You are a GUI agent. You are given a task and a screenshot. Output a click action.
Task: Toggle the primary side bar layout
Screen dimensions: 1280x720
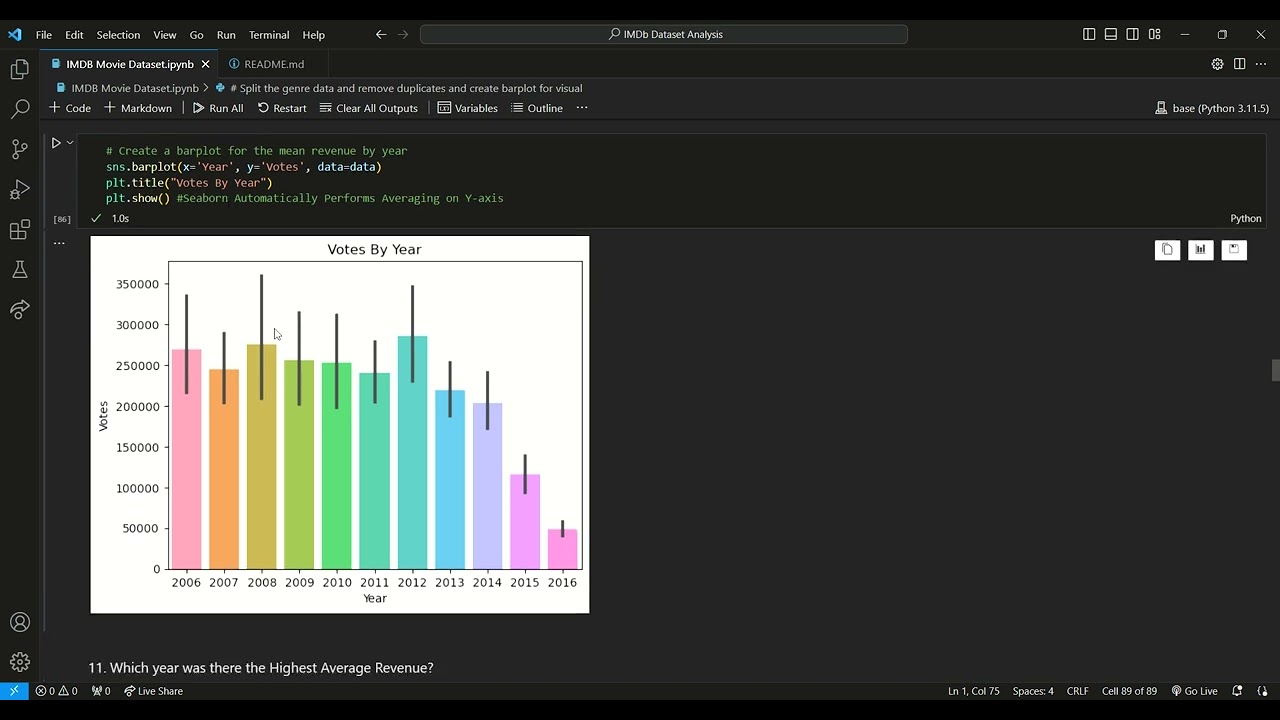coord(1089,34)
